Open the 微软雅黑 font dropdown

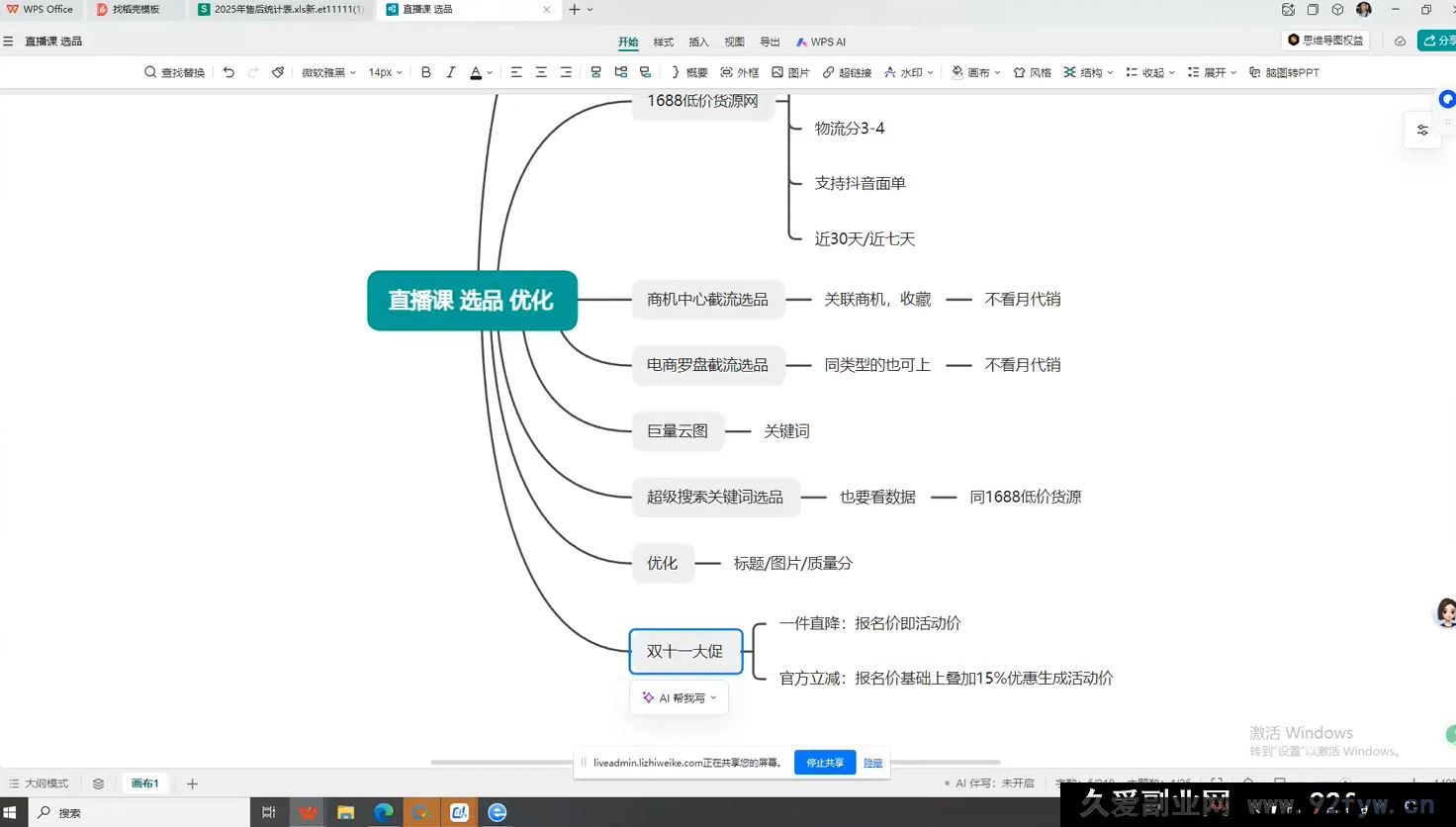point(327,71)
